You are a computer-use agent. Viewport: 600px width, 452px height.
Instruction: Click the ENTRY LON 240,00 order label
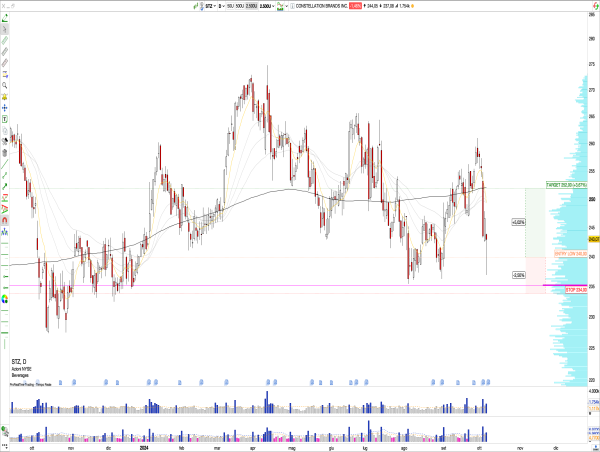pos(571,254)
